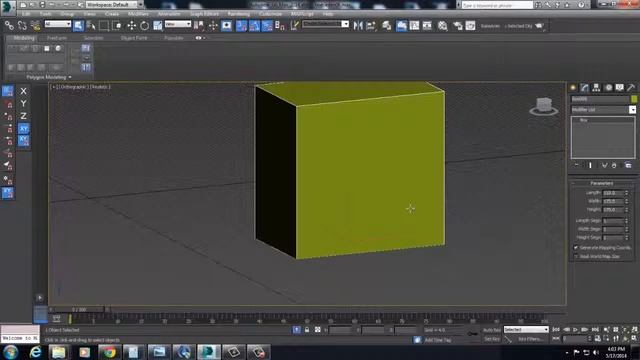Open the Display command panel tab
Image resolution: width=640 pixels, height=360 pixels.
tap(620, 87)
